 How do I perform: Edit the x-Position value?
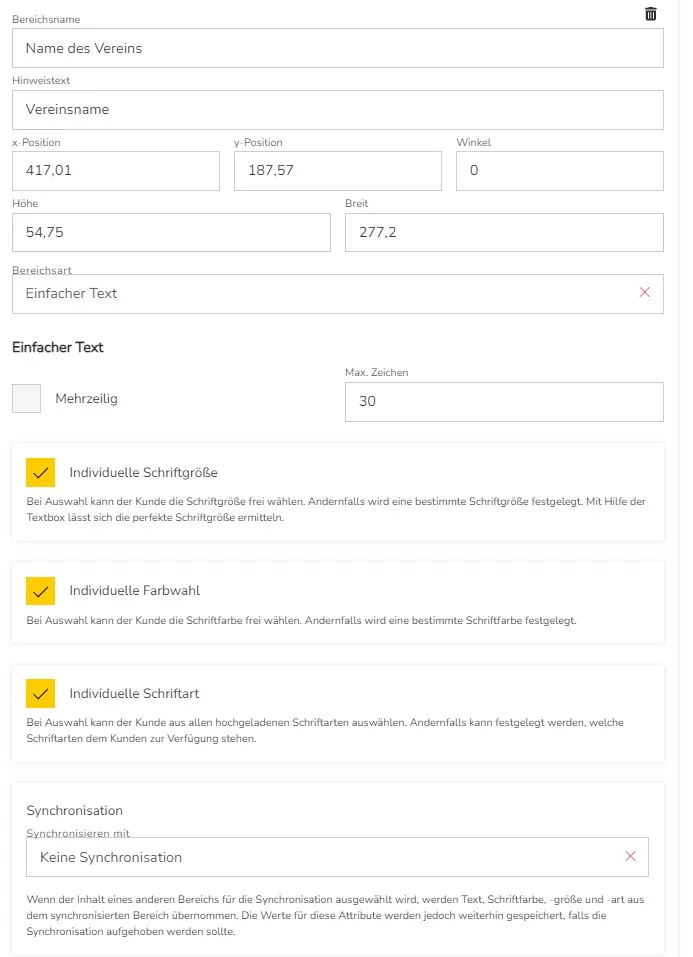(x=115, y=171)
